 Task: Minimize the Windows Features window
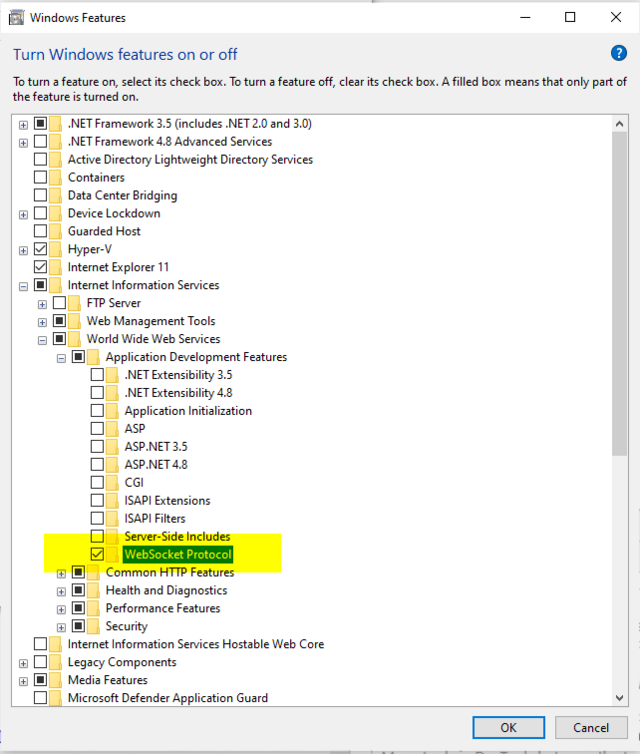coord(525,17)
